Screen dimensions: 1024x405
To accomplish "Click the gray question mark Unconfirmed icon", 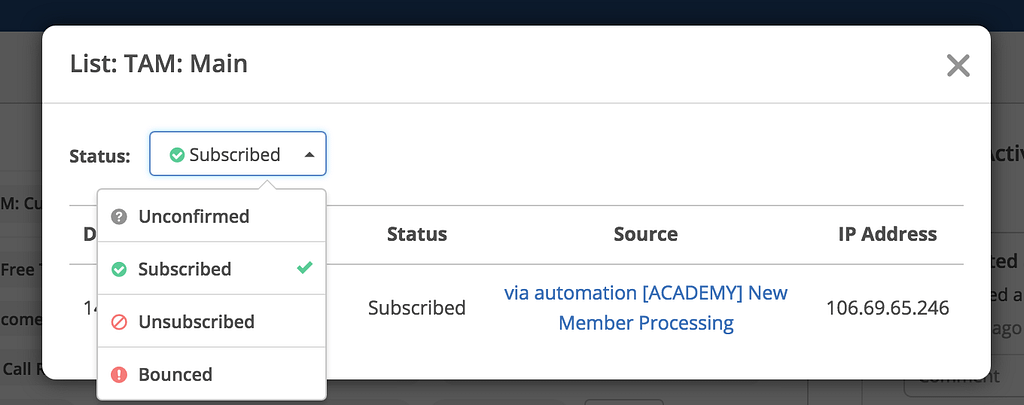I will [119, 216].
